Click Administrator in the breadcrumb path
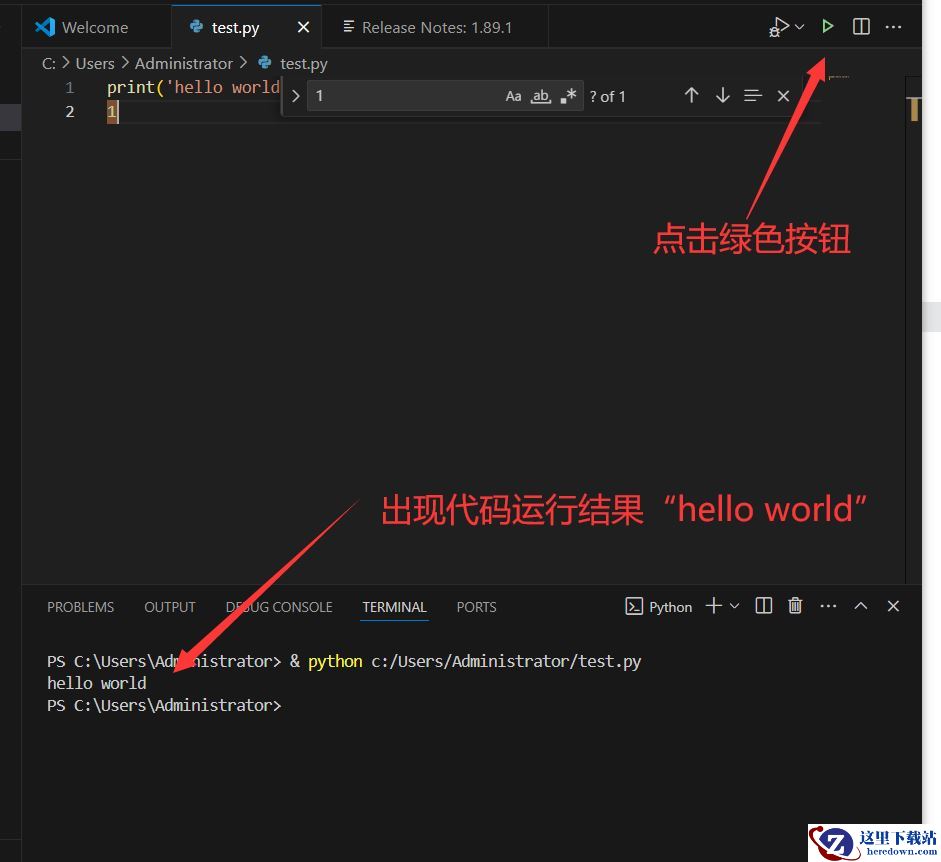Image resolution: width=941 pixels, height=862 pixels. 183,63
